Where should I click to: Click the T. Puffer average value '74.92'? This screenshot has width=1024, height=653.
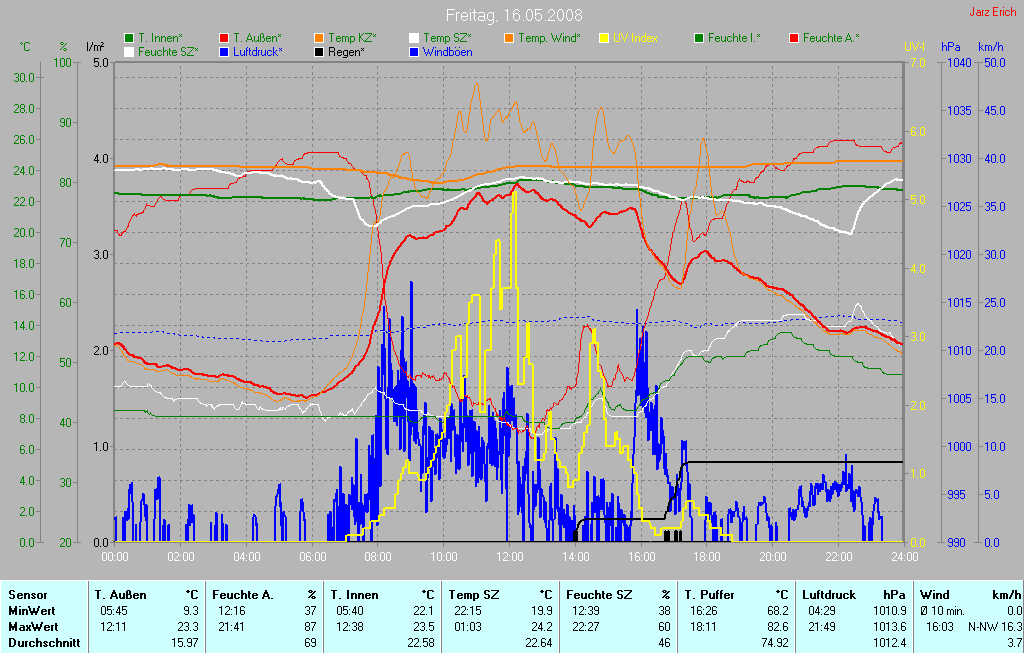point(775,643)
